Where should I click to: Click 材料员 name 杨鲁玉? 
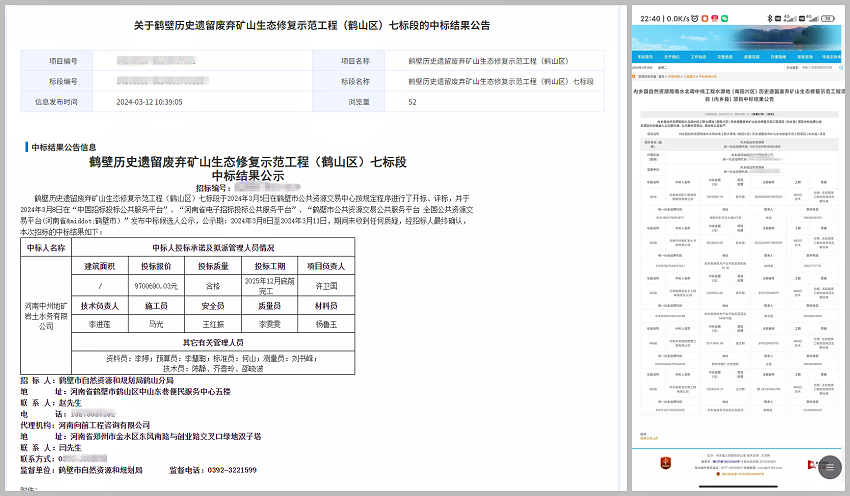(326, 324)
